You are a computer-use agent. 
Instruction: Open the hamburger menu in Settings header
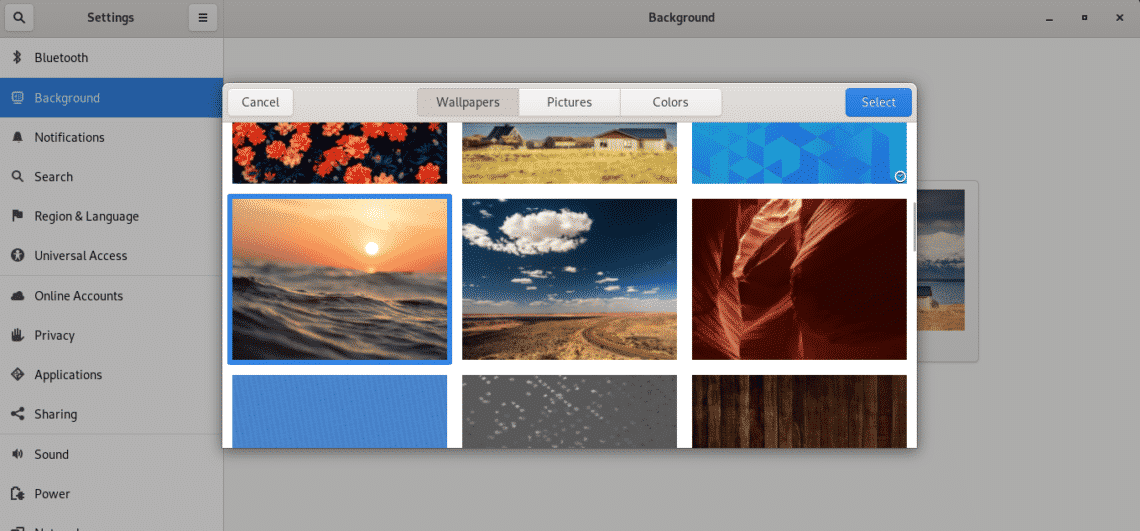pyautogui.click(x=203, y=18)
